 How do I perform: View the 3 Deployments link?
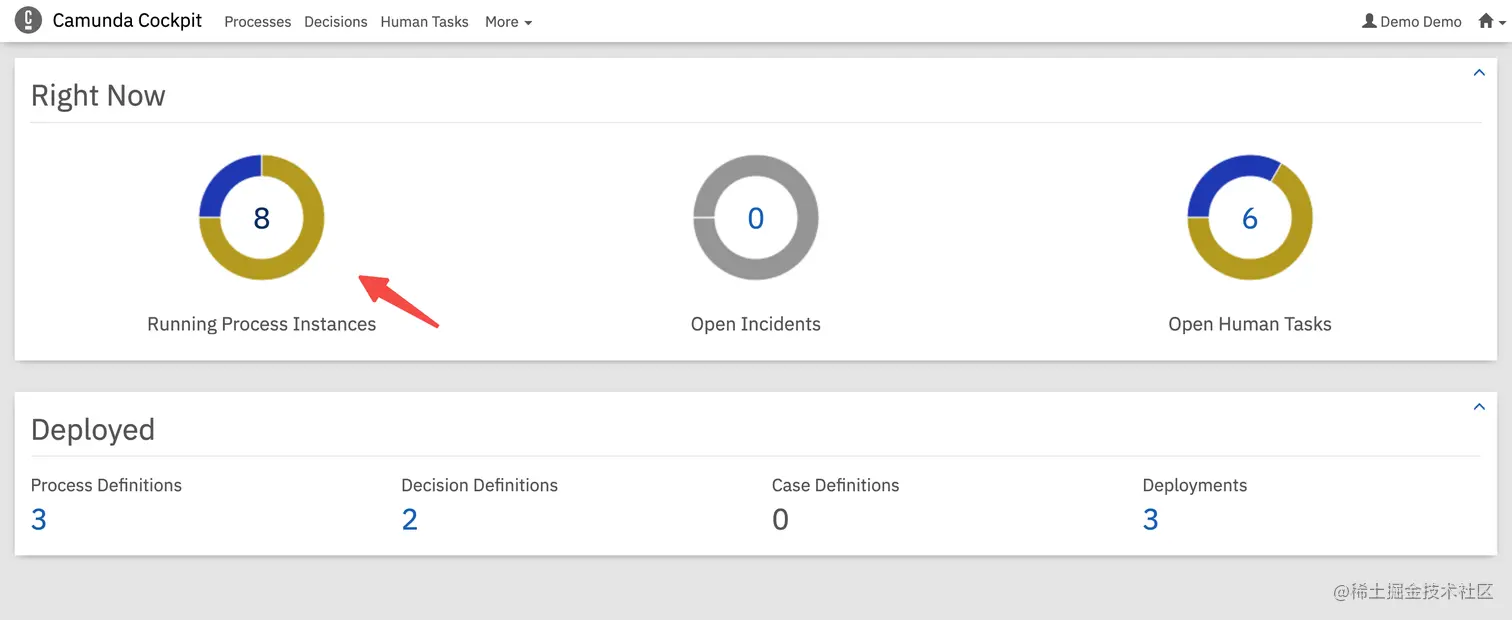(x=1151, y=519)
